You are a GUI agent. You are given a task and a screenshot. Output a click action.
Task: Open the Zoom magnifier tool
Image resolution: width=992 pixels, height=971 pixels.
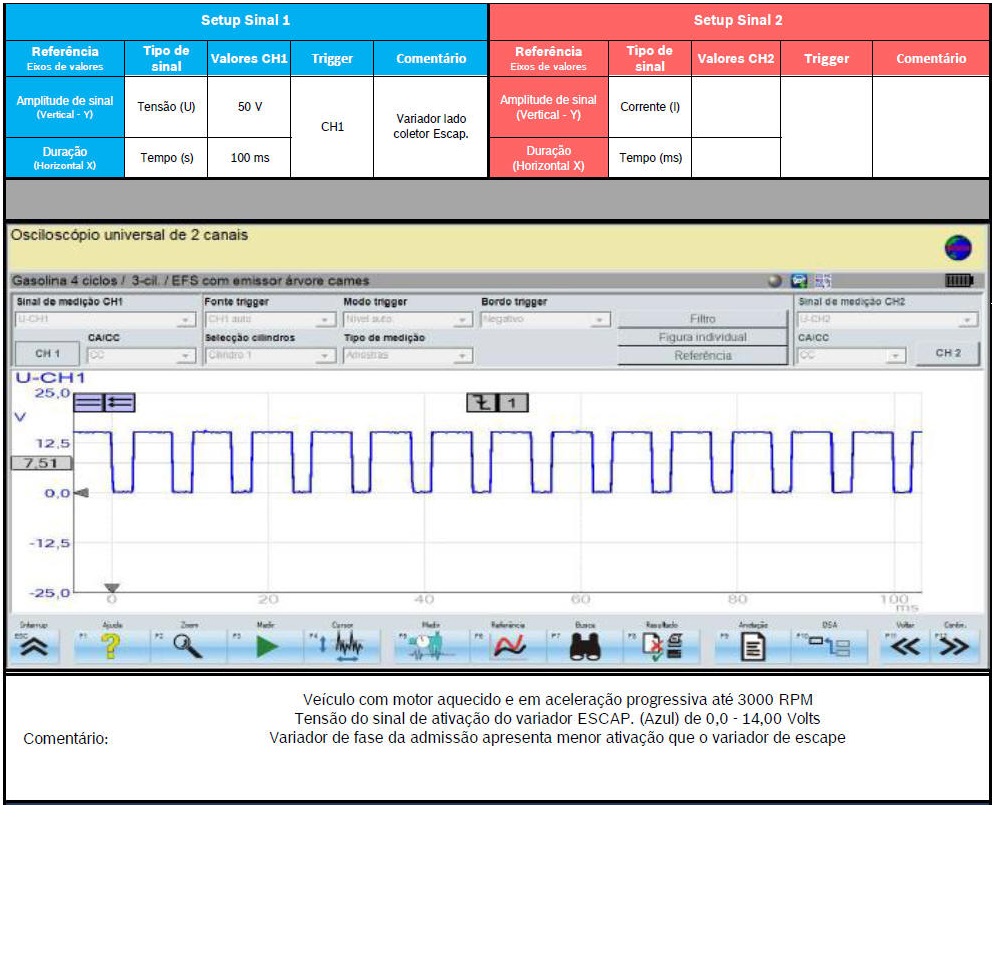188,647
